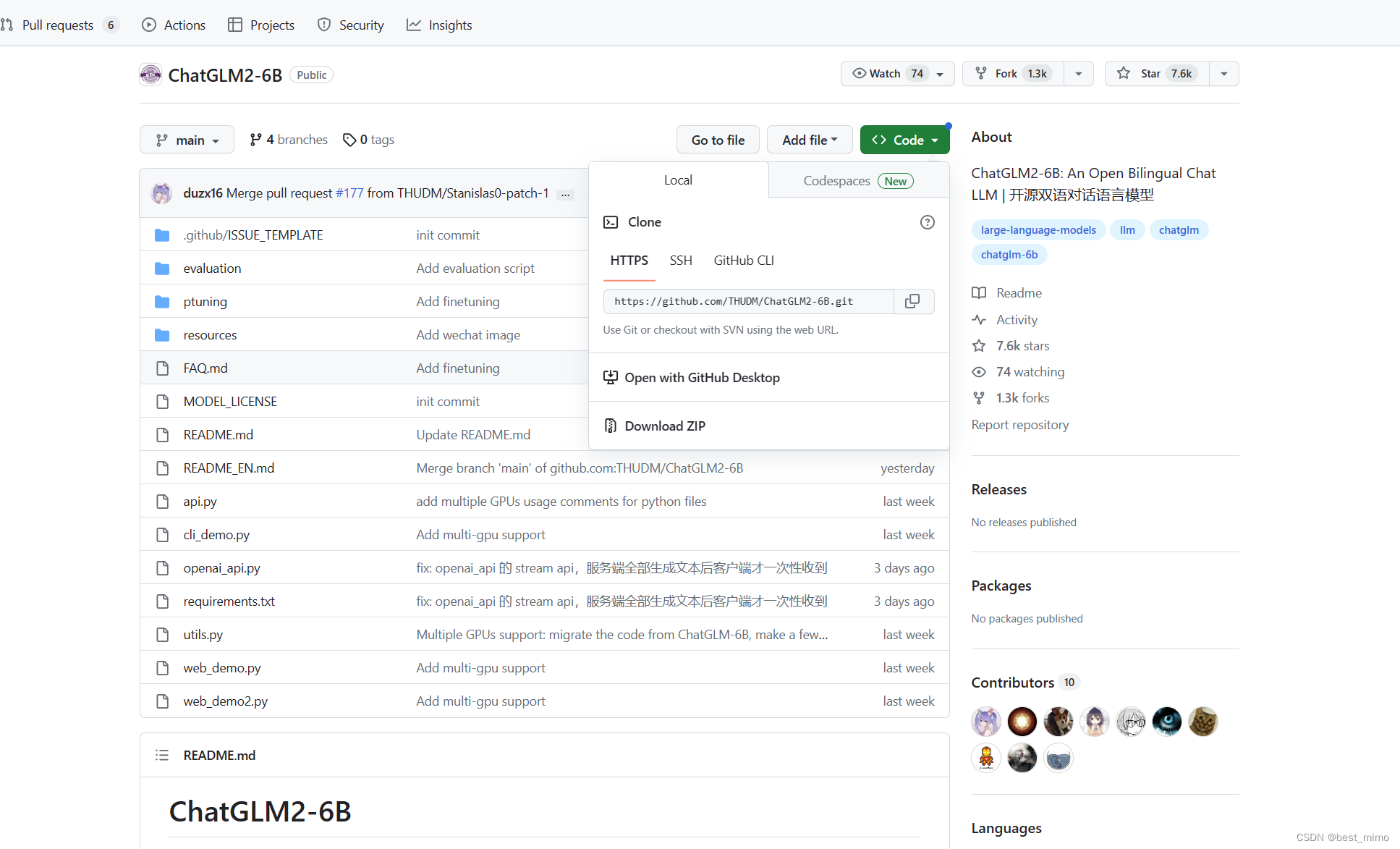Choose Open with GitHub Desktop
1400x849 pixels.
point(769,378)
